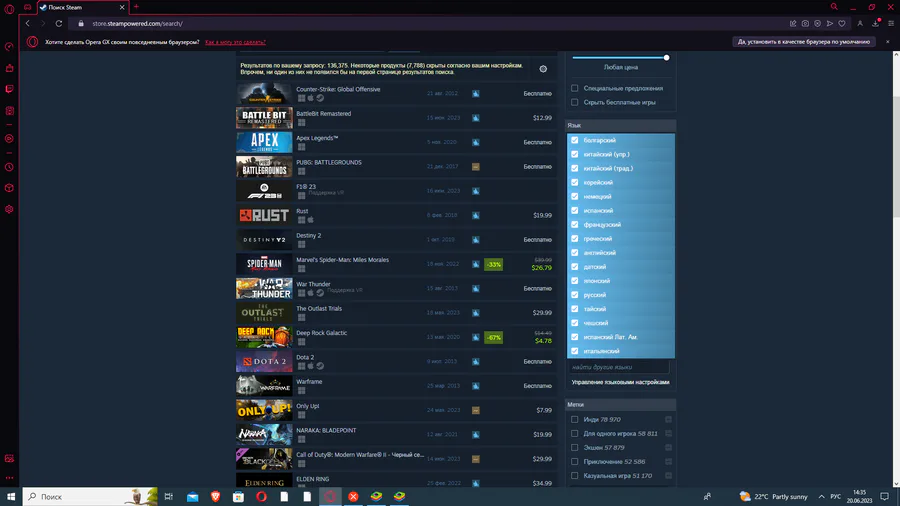This screenshot has height=506, width=900.
Task: Open History clock icon in sidebar
Action: point(9,167)
